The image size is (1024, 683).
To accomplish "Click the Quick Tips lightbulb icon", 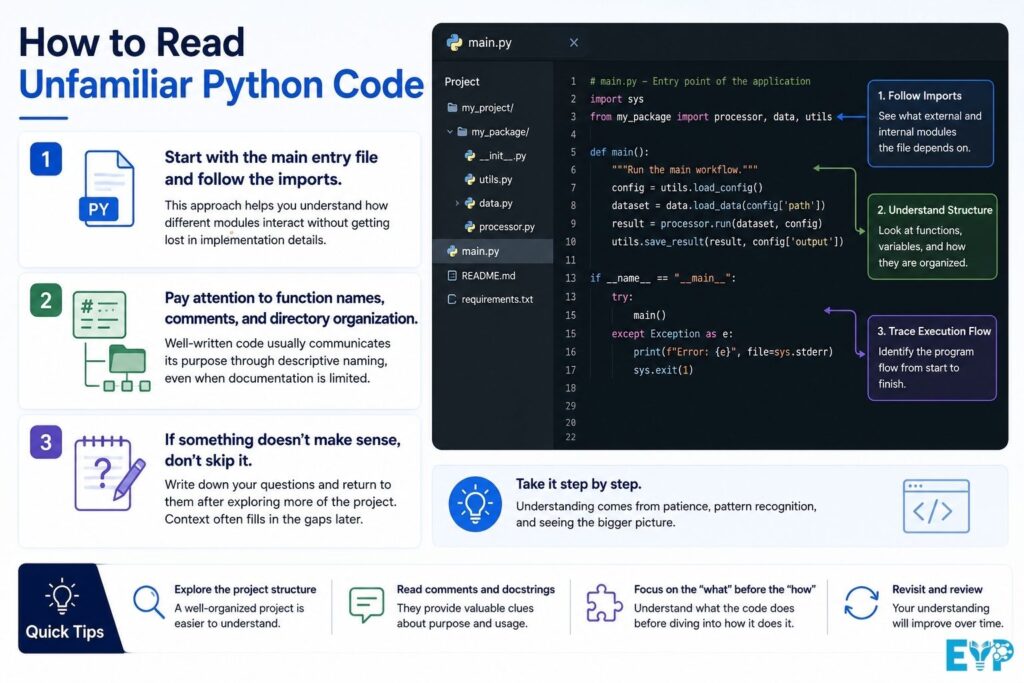I will [62, 596].
